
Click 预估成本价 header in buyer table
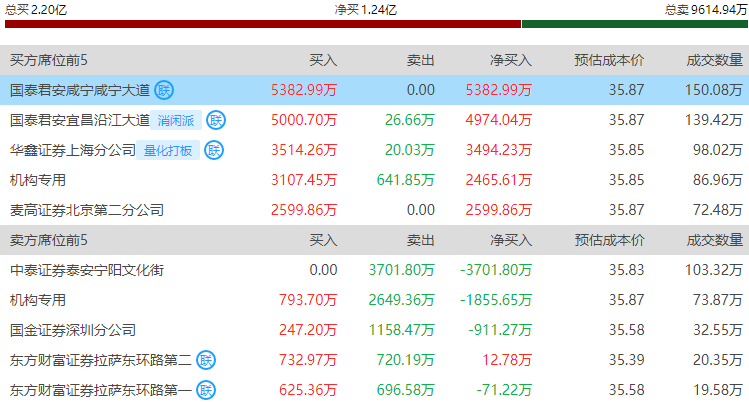(609, 60)
